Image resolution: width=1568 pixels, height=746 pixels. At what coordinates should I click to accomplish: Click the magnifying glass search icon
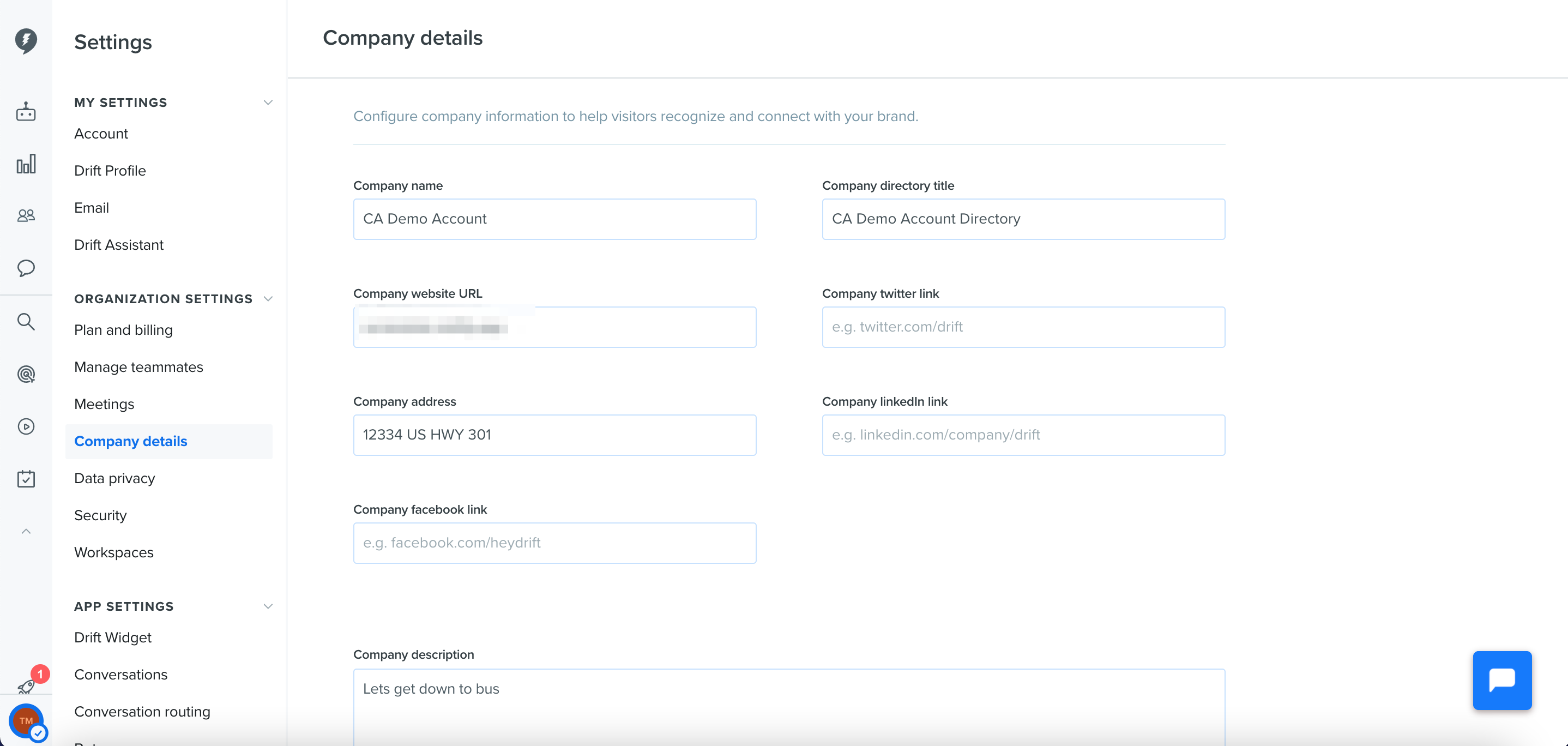(26, 322)
